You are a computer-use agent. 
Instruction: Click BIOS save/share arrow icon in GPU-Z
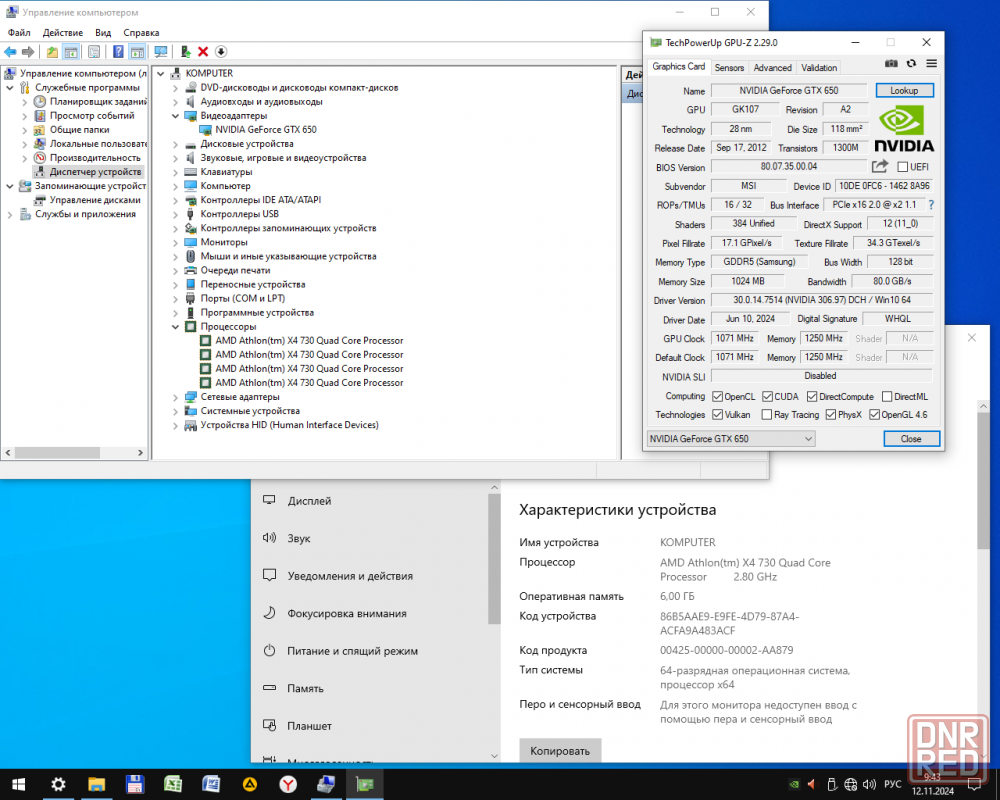[880, 167]
